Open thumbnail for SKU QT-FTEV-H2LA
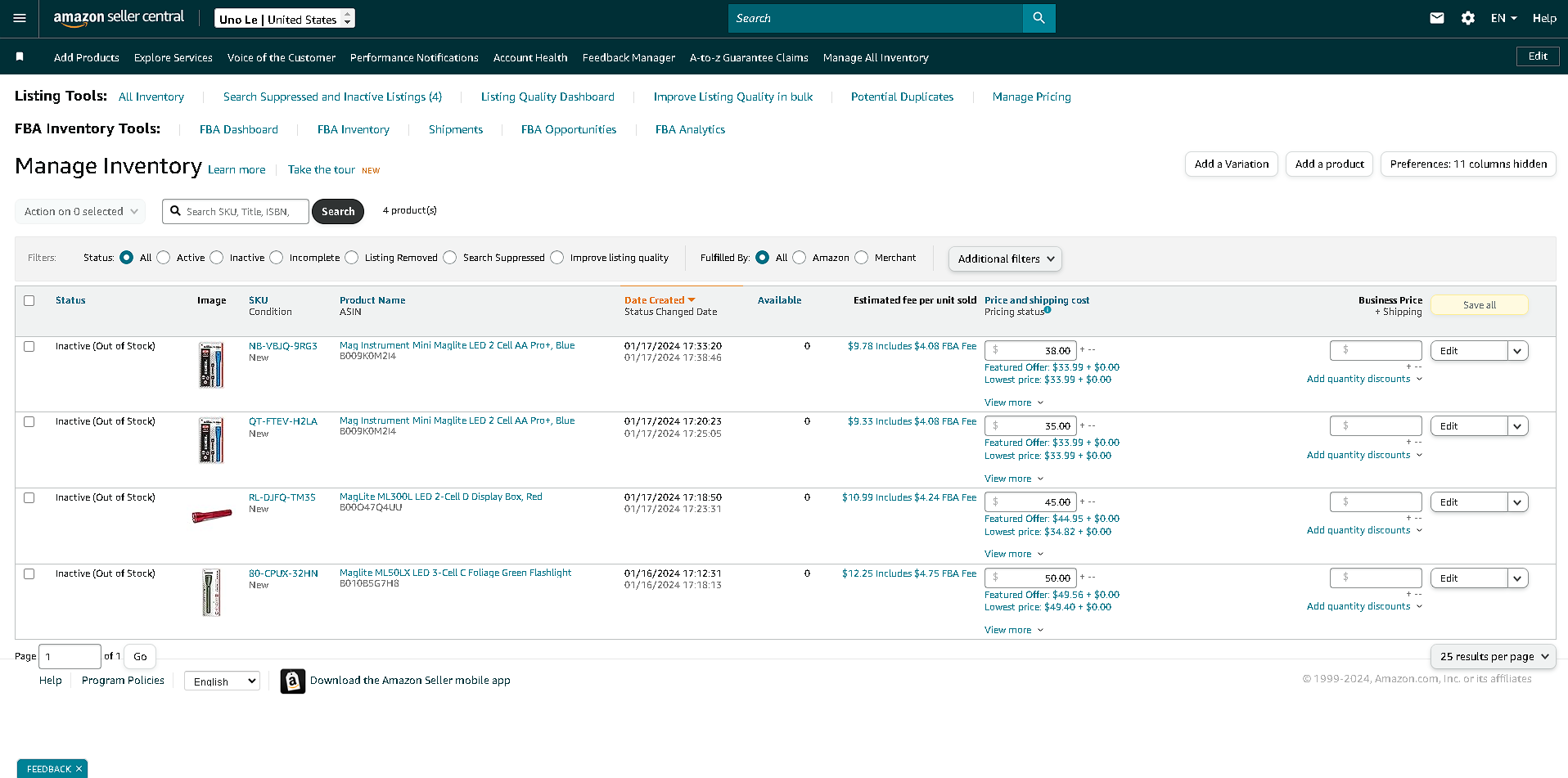The width and height of the screenshot is (1568, 778). click(x=211, y=440)
